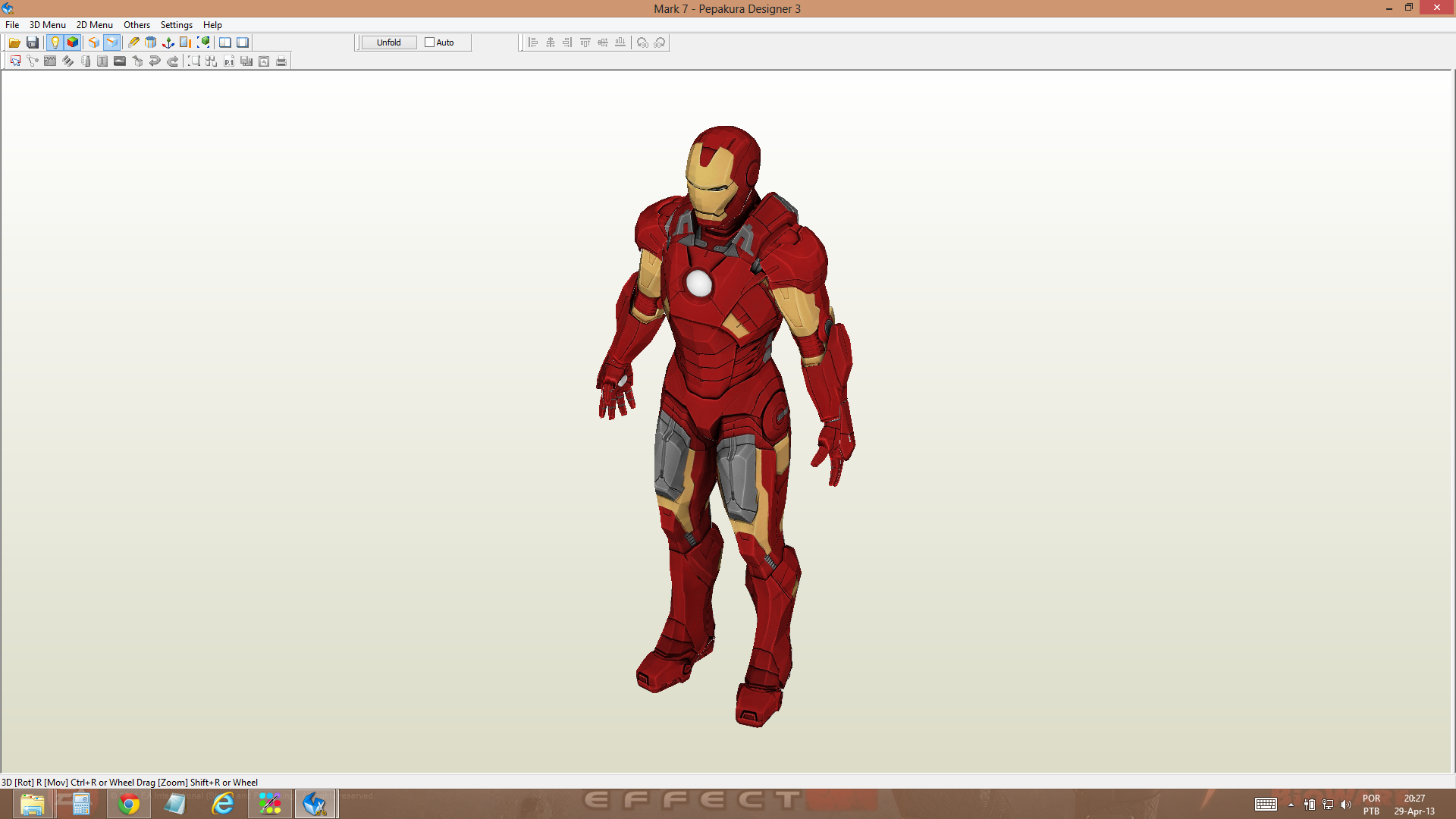This screenshot has height=819, width=1456.
Task: Show hidden system tray icons arrow
Action: [x=1291, y=805]
